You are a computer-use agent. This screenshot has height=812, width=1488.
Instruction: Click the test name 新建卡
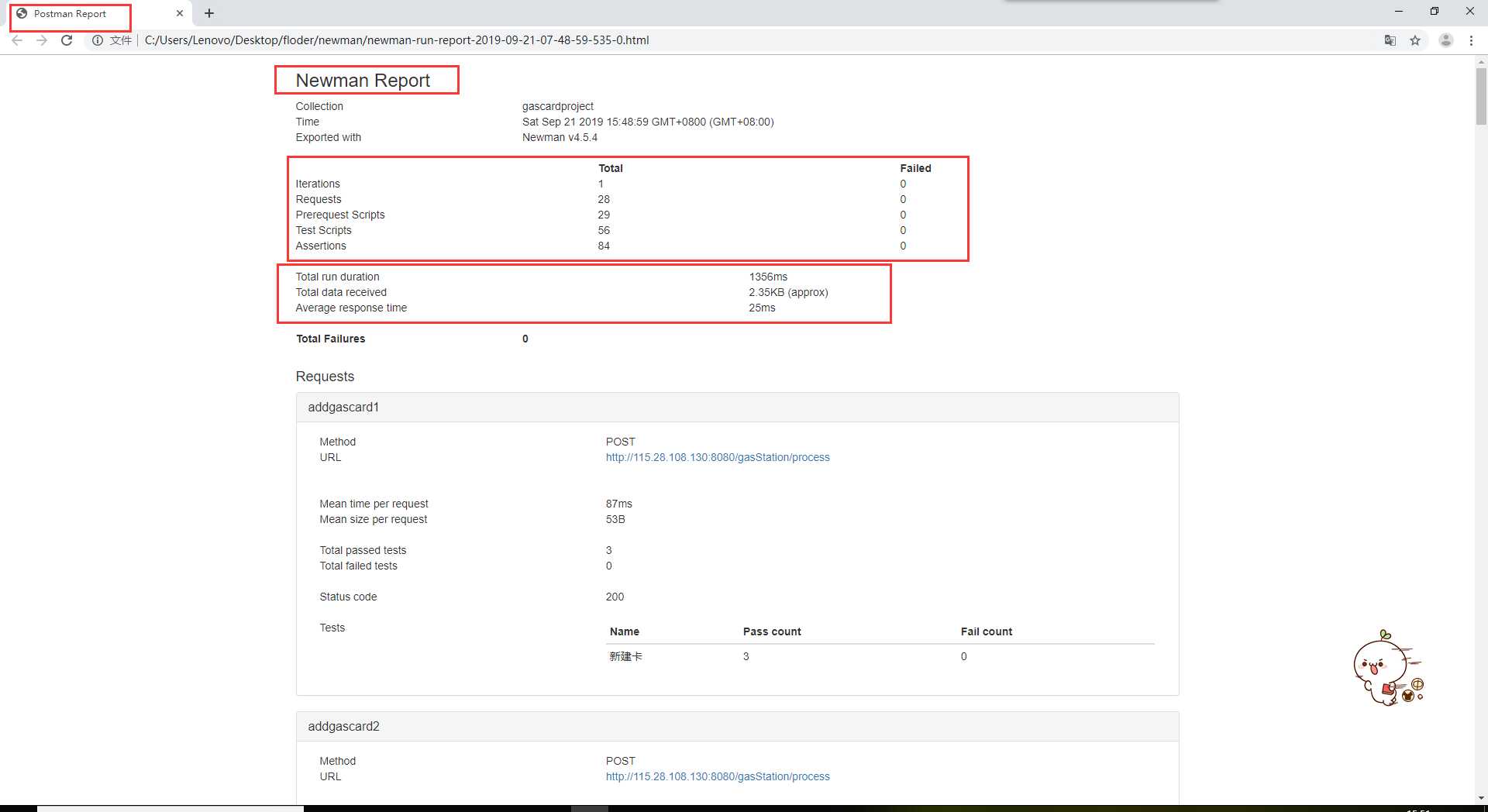(625, 656)
